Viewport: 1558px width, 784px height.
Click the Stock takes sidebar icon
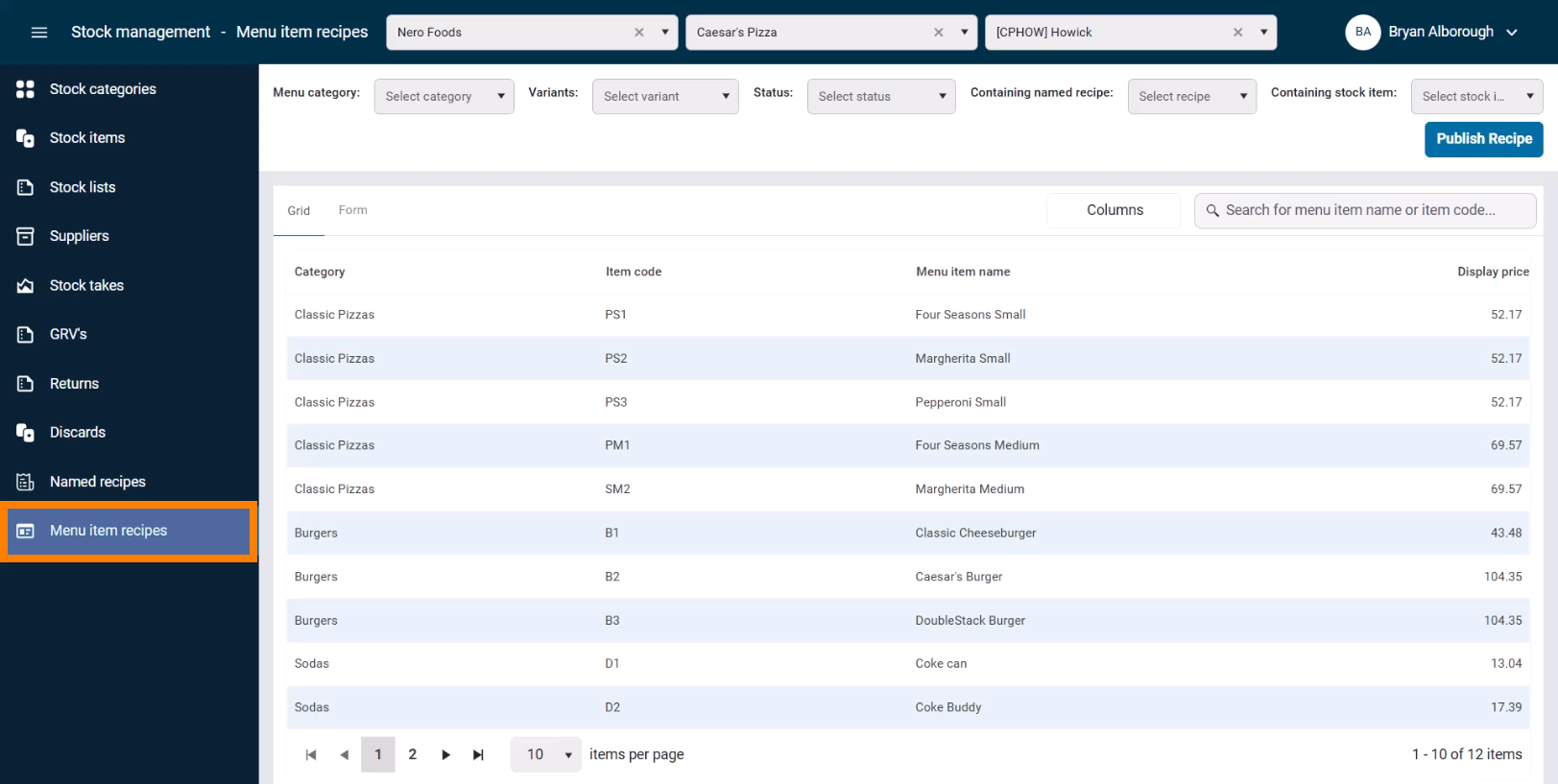pos(26,286)
